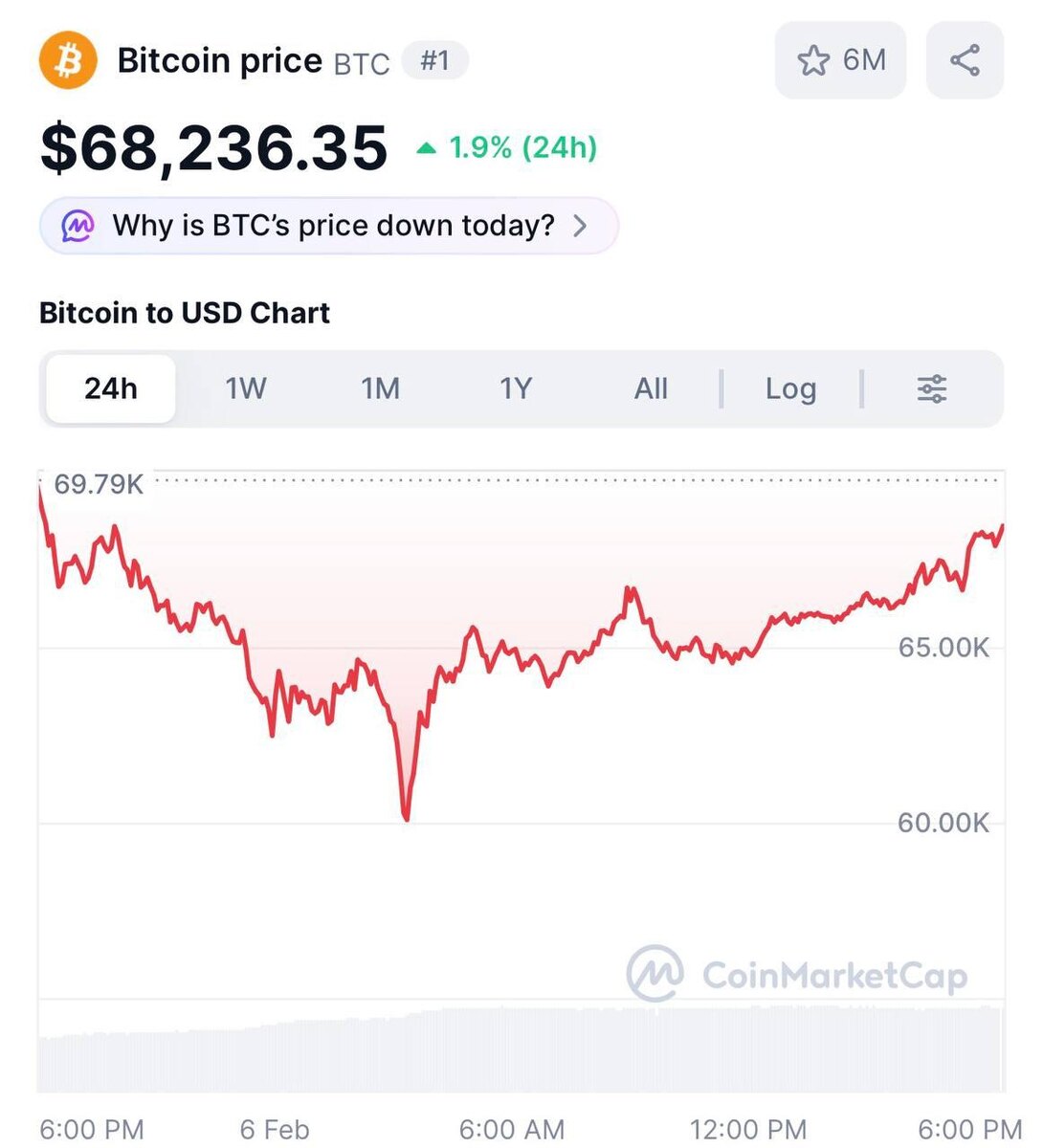Select the 1Y chart range
The height and width of the screenshot is (1148, 1043).
(x=515, y=388)
